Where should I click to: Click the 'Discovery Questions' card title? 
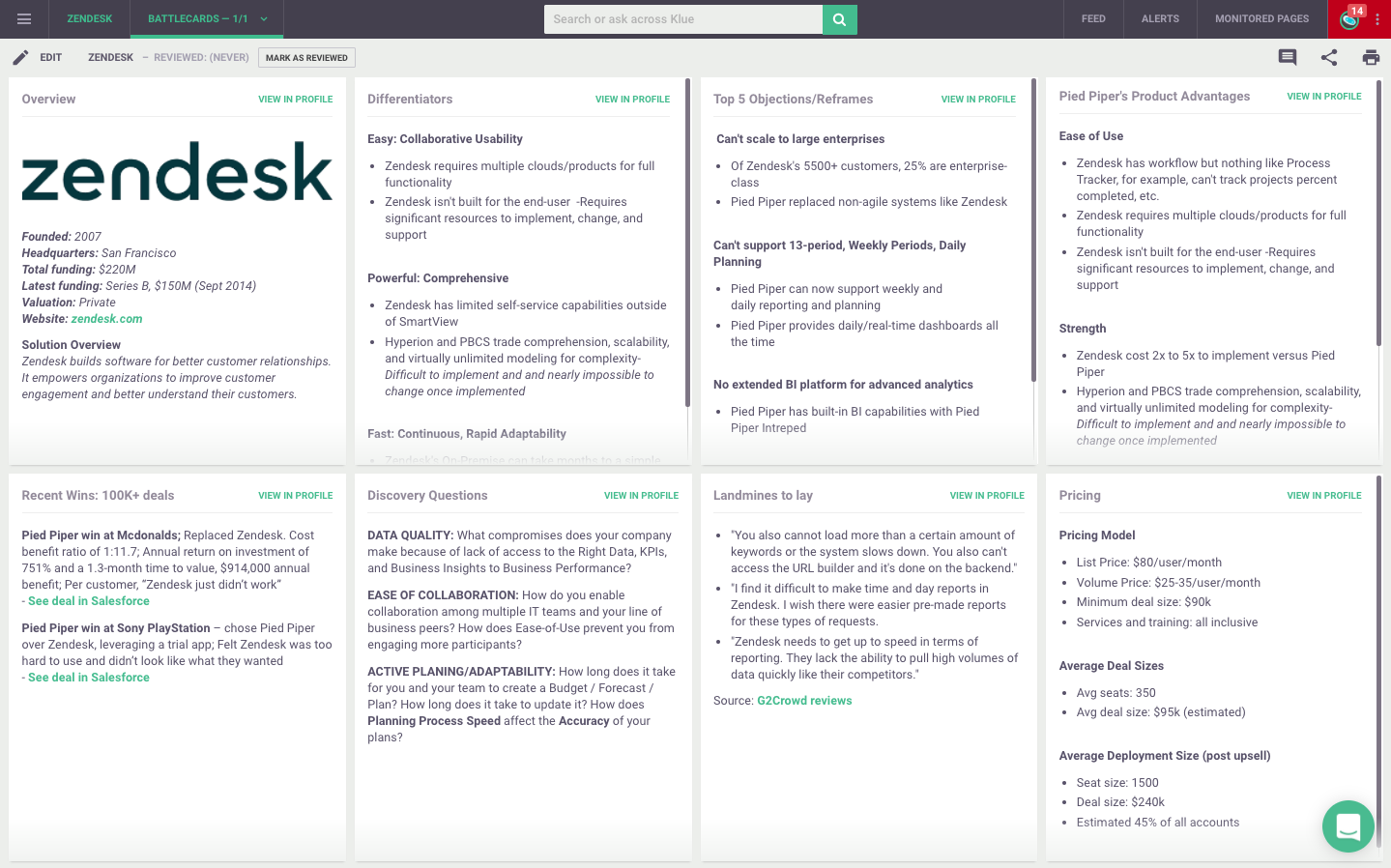tap(427, 496)
